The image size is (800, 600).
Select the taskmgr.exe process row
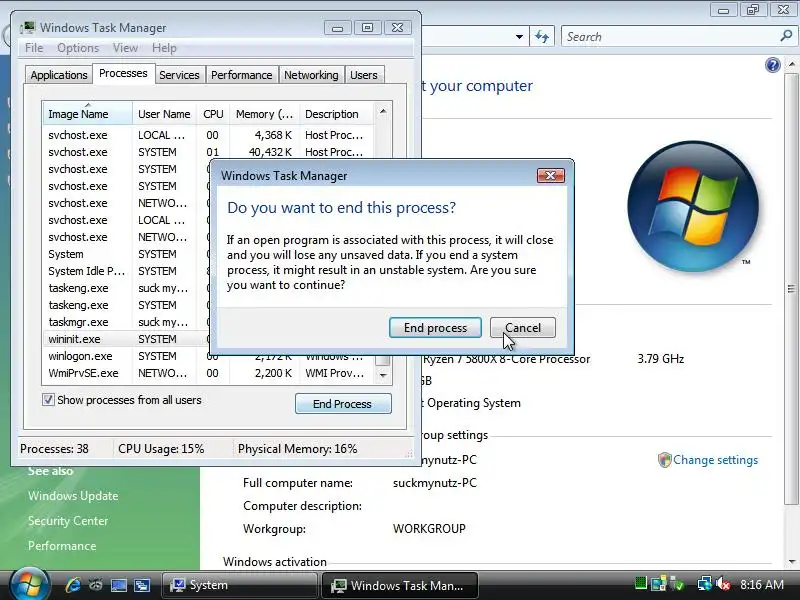(126, 322)
